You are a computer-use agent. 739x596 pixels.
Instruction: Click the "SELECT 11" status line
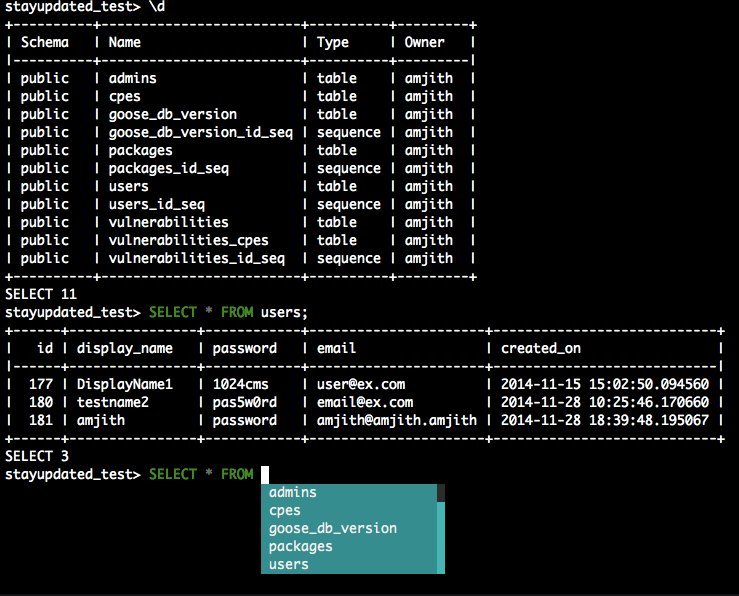(41, 294)
